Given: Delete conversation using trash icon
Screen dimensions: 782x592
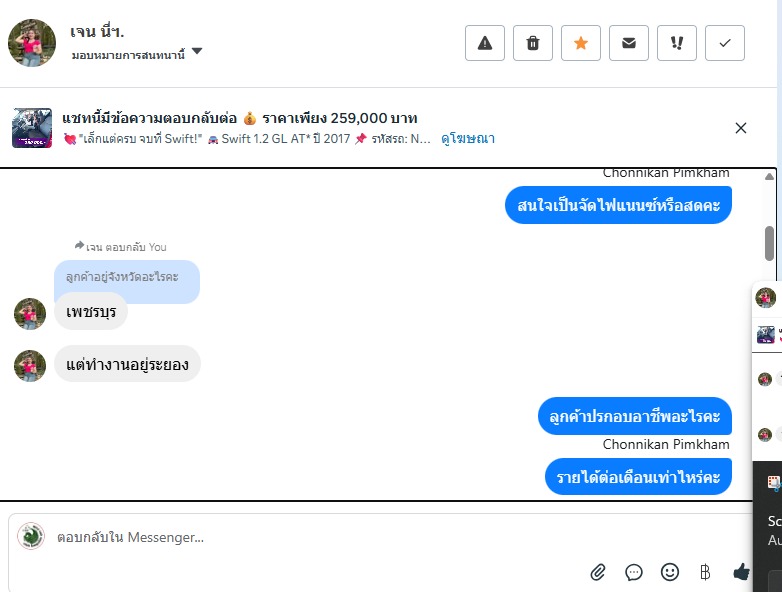Looking at the screenshot, I should 533,43.
